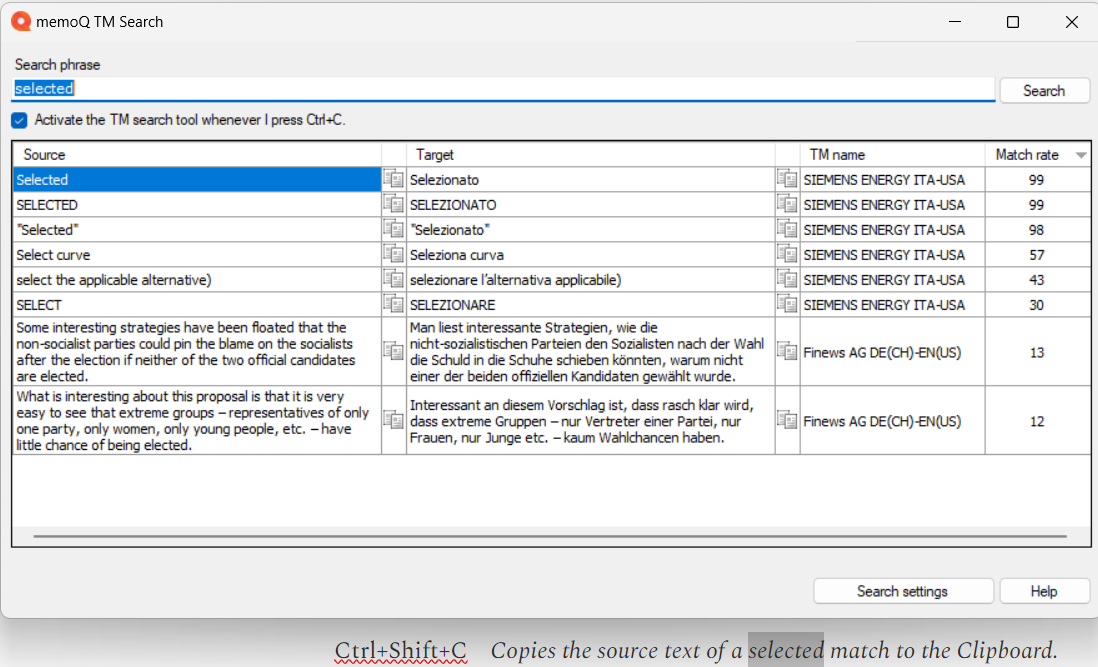Click the 'What is interesting about this proposal' text
Screen dimensions: 1098x667
pyautogui.click(x=193, y=420)
